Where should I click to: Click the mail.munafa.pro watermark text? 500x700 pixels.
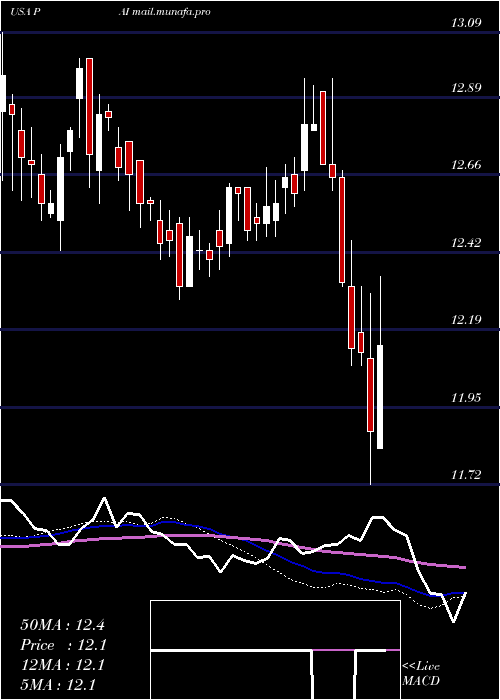point(171,12)
